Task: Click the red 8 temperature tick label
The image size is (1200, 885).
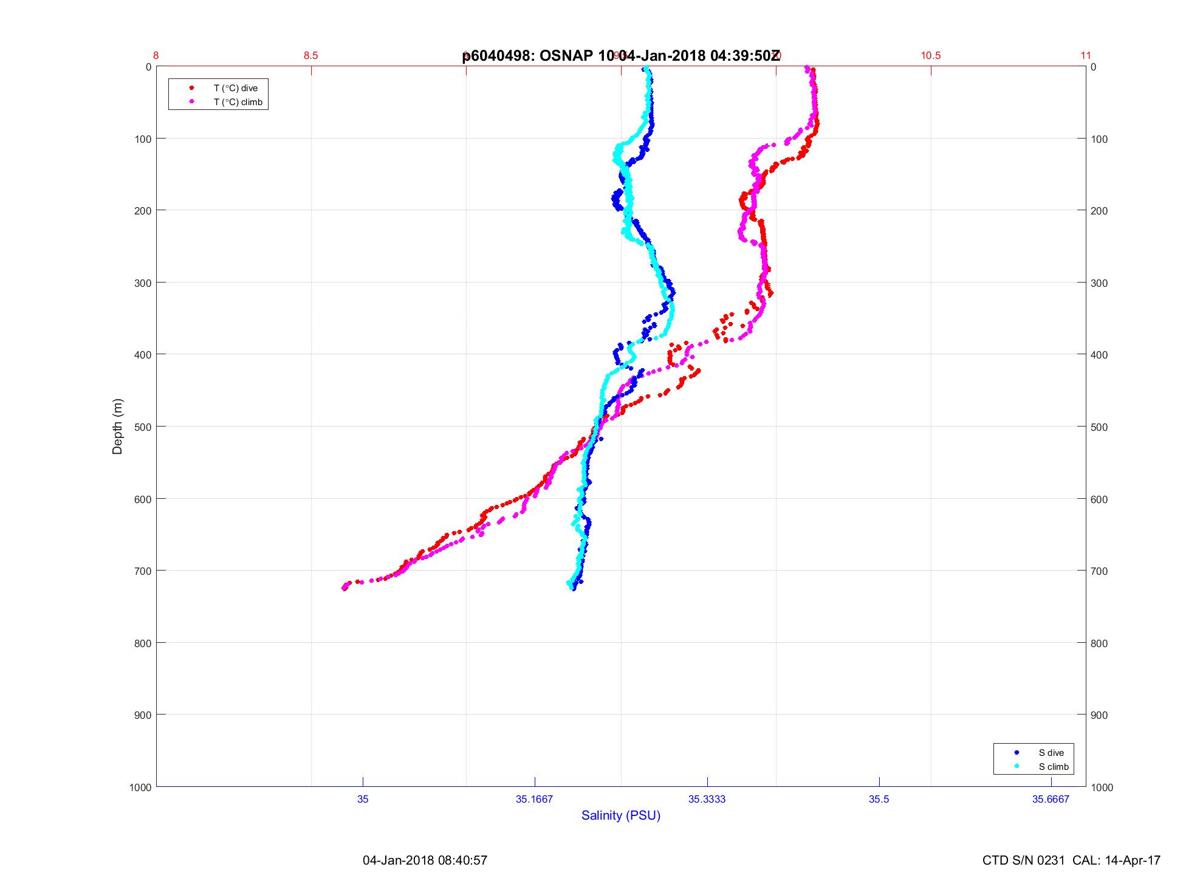Action: [x=156, y=56]
